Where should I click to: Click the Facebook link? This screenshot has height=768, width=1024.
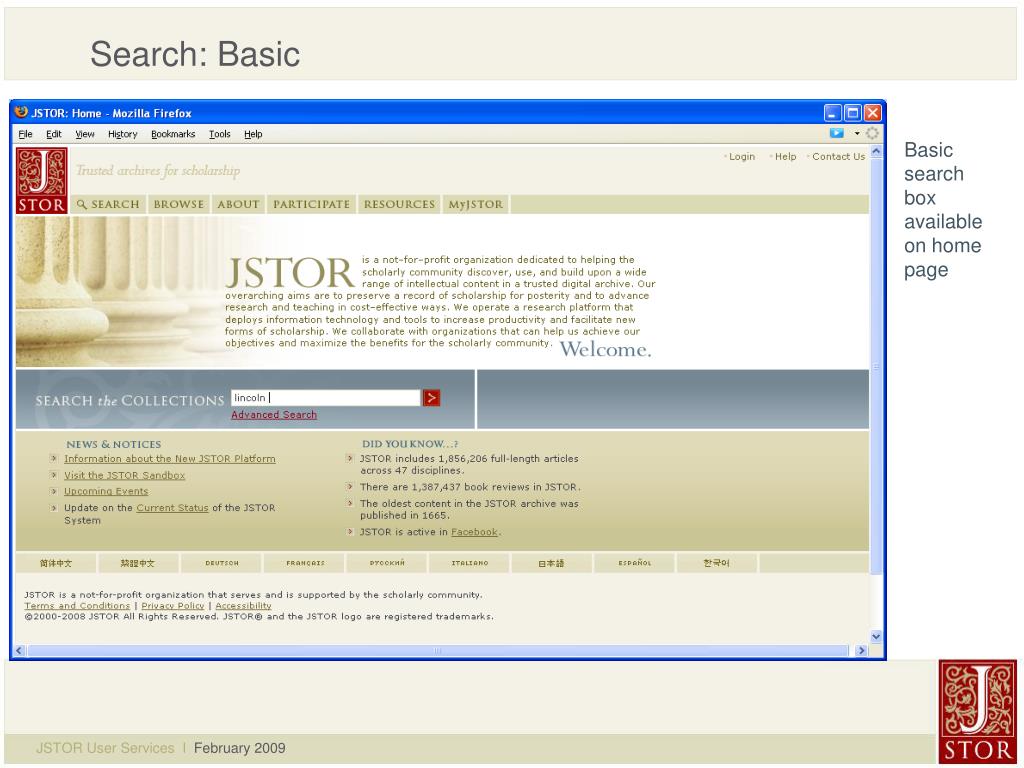tap(474, 532)
